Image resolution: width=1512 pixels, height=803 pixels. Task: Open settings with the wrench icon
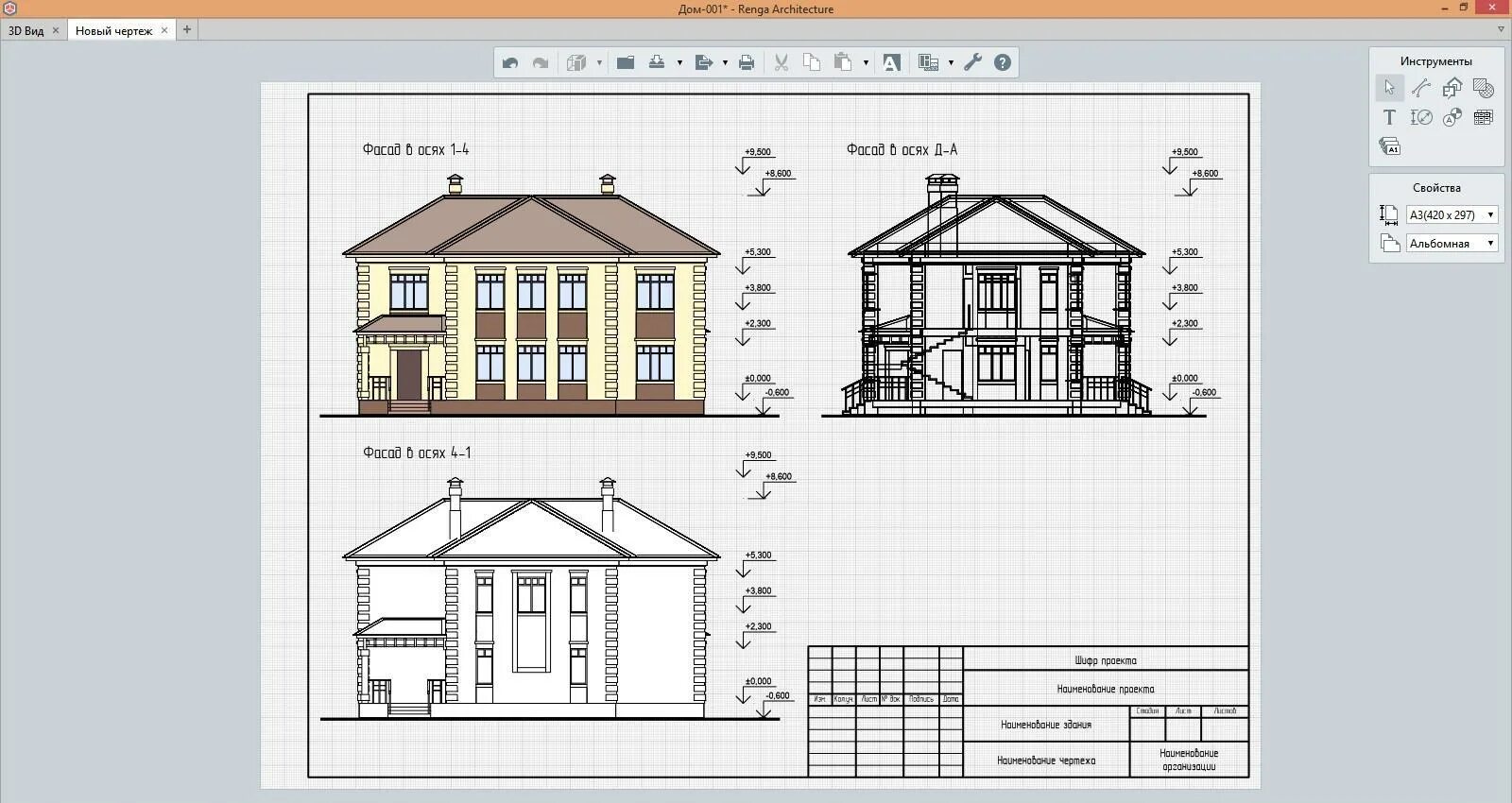(x=973, y=62)
